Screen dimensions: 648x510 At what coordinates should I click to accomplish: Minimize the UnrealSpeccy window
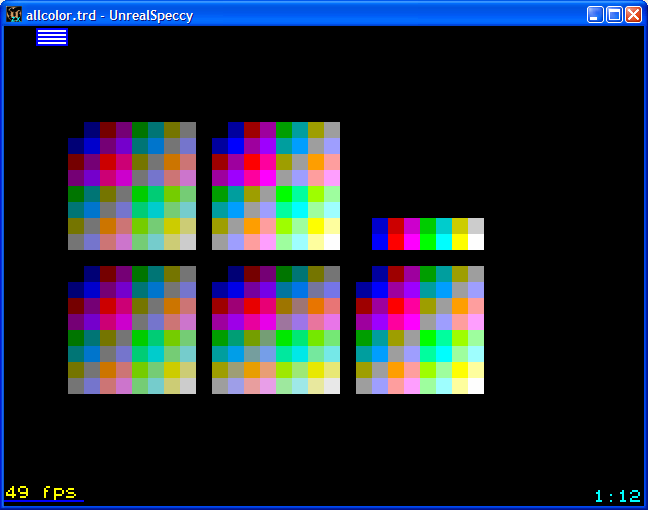[x=595, y=14]
